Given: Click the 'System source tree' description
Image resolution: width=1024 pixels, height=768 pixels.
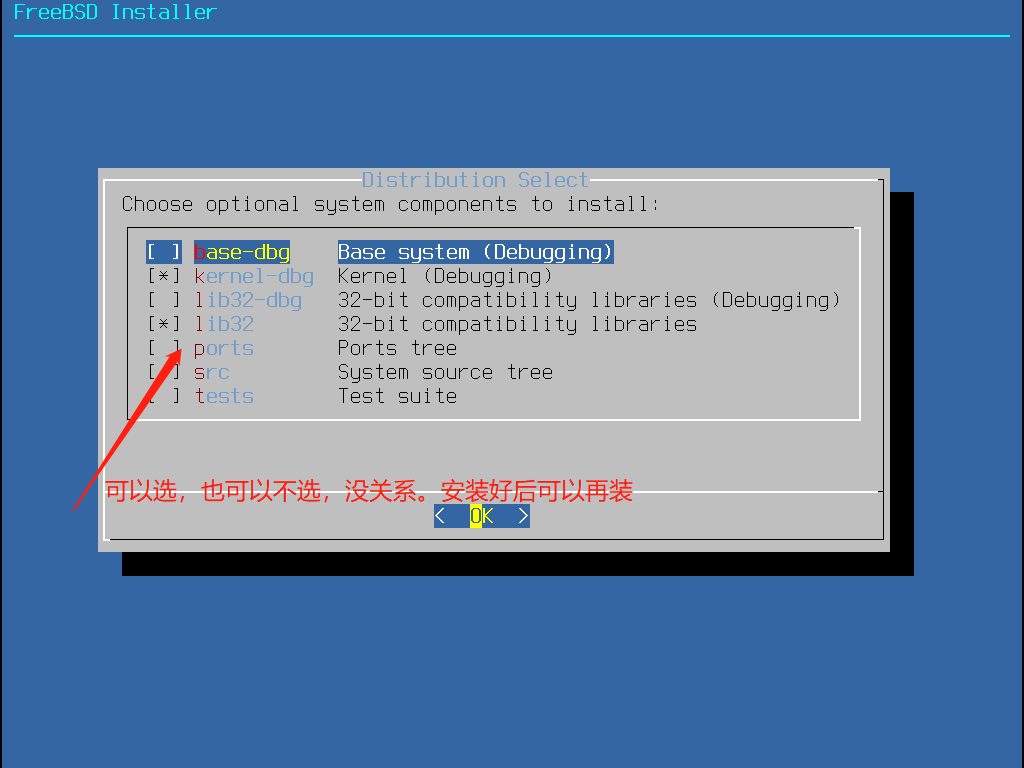Looking at the screenshot, I should click(445, 372).
